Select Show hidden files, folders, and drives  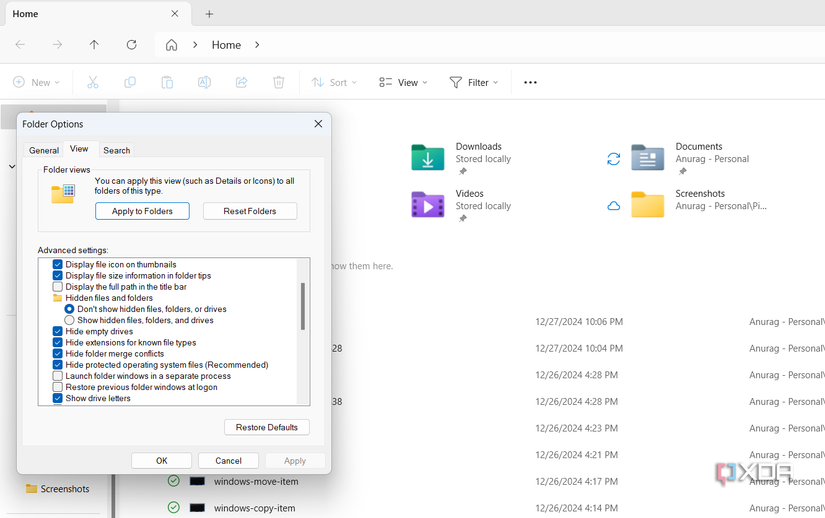pos(69,320)
